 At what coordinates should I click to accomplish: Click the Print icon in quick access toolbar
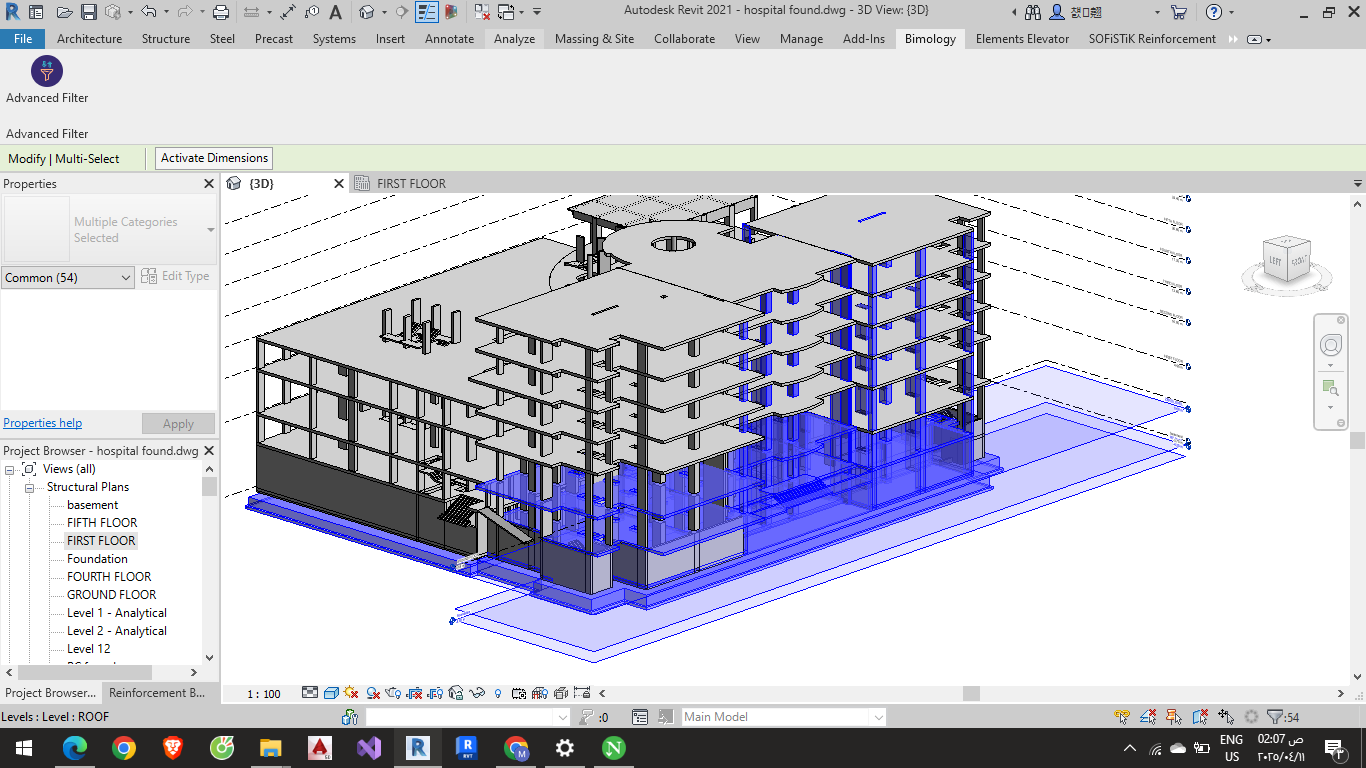pyautogui.click(x=221, y=12)
